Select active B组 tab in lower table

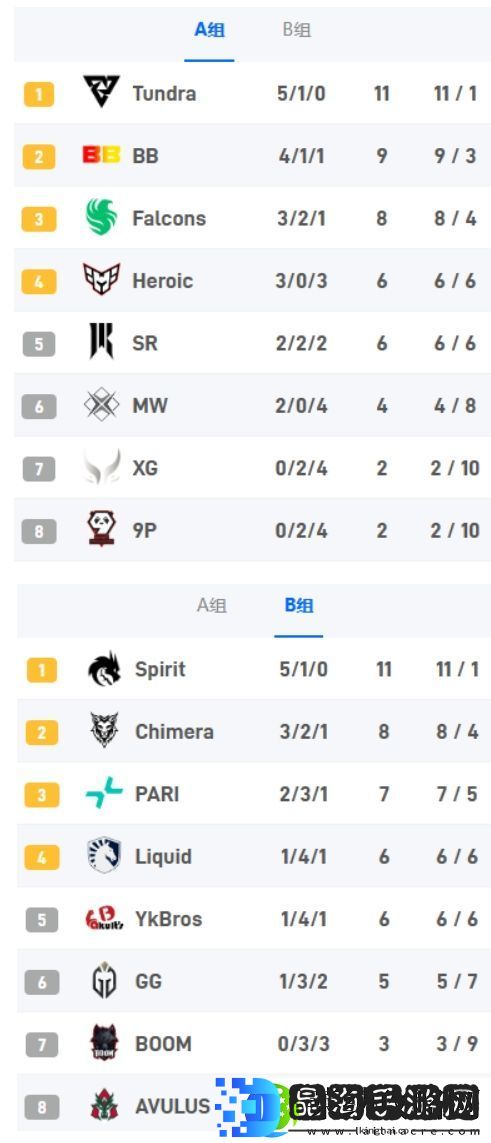click(x=299, y=605)
